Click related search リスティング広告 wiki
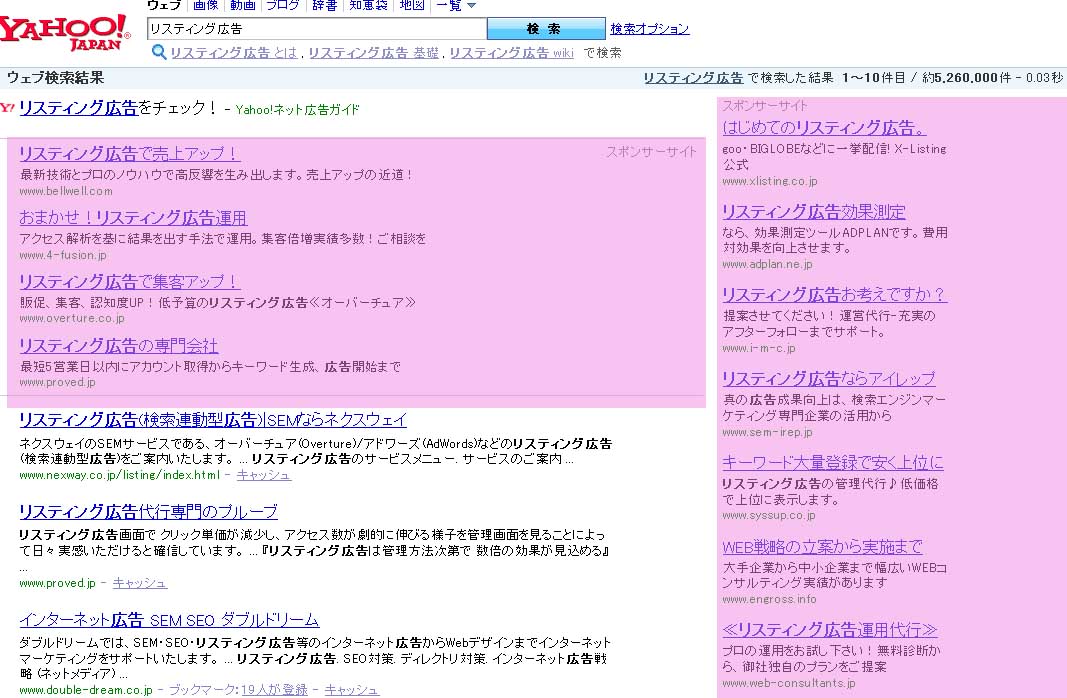The width and height of the screenshot is (1067, 698). pos(512,52)
